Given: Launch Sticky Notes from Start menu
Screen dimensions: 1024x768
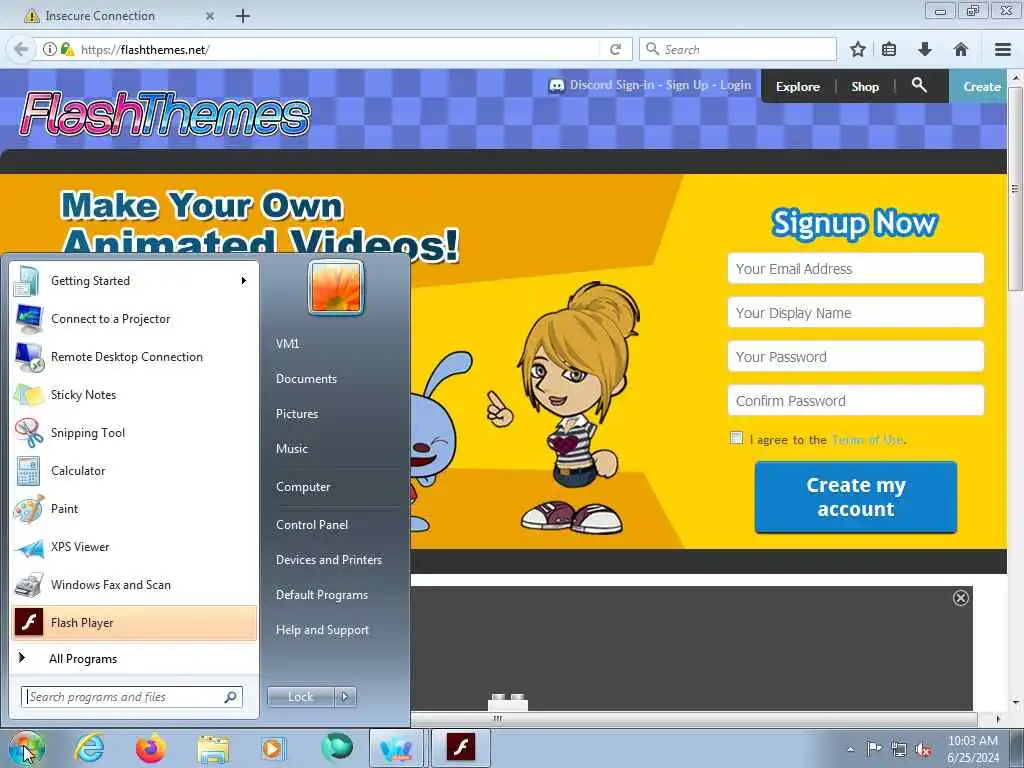Looking at the screenshot, I should click(x=134, y=394).
